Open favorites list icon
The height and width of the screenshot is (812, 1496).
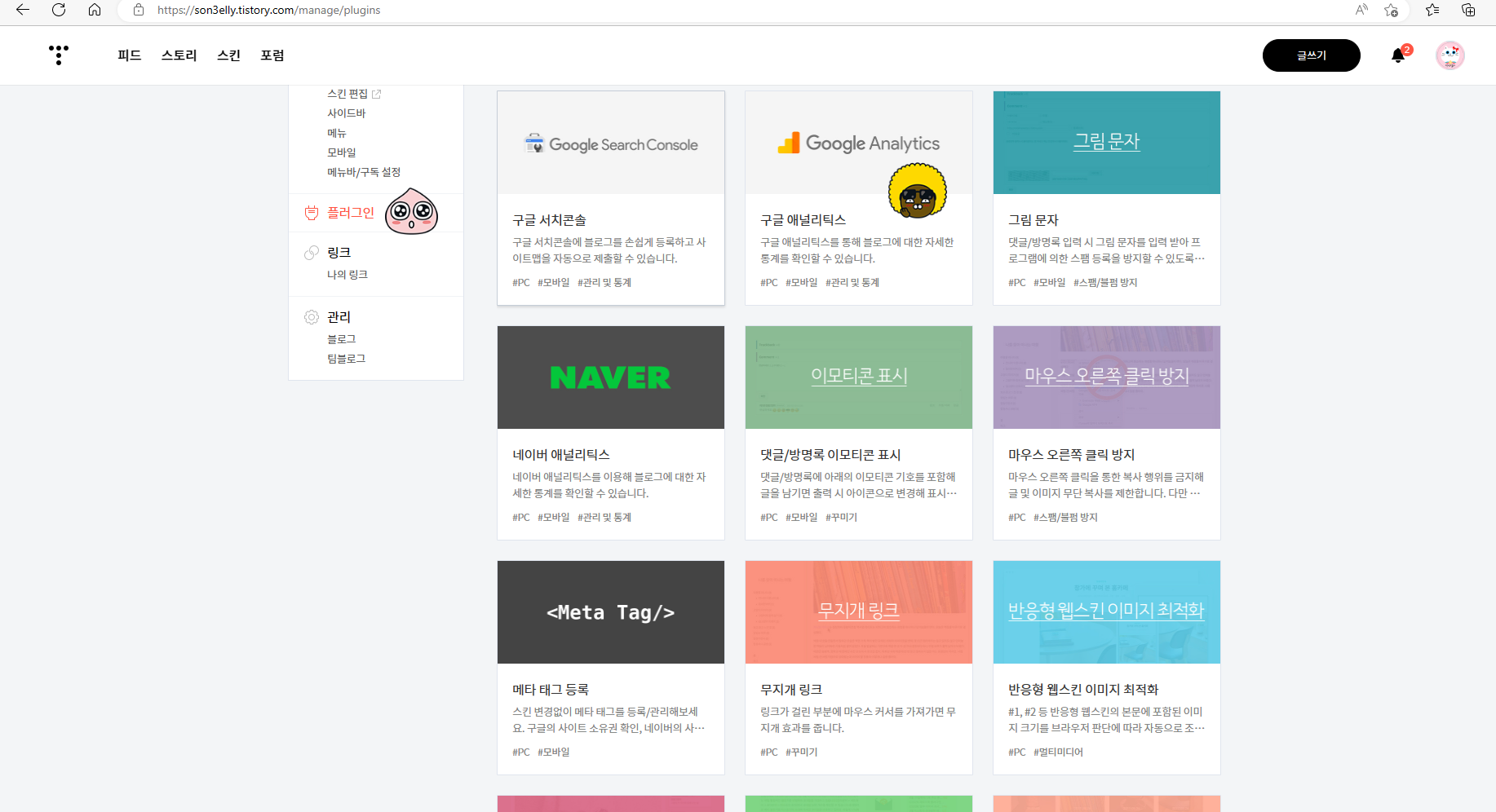(x=1432, y=10)
